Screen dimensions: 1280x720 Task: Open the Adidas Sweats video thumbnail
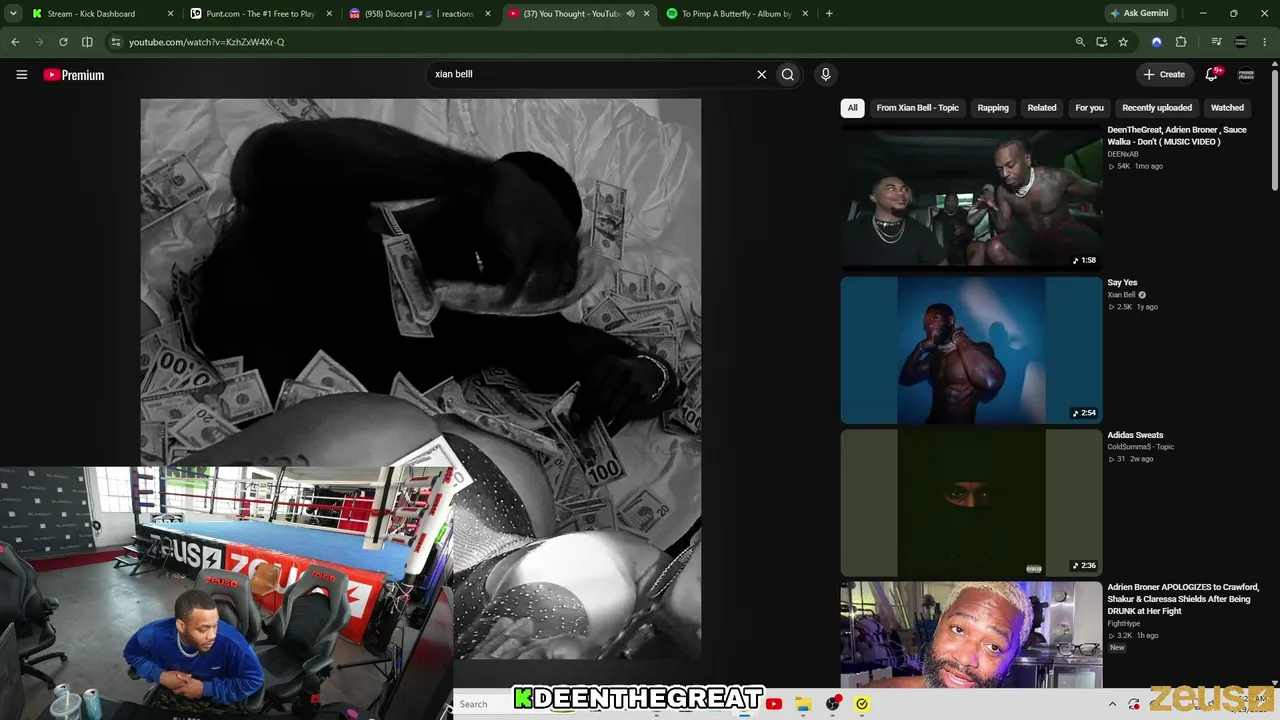tap(971, 503)
